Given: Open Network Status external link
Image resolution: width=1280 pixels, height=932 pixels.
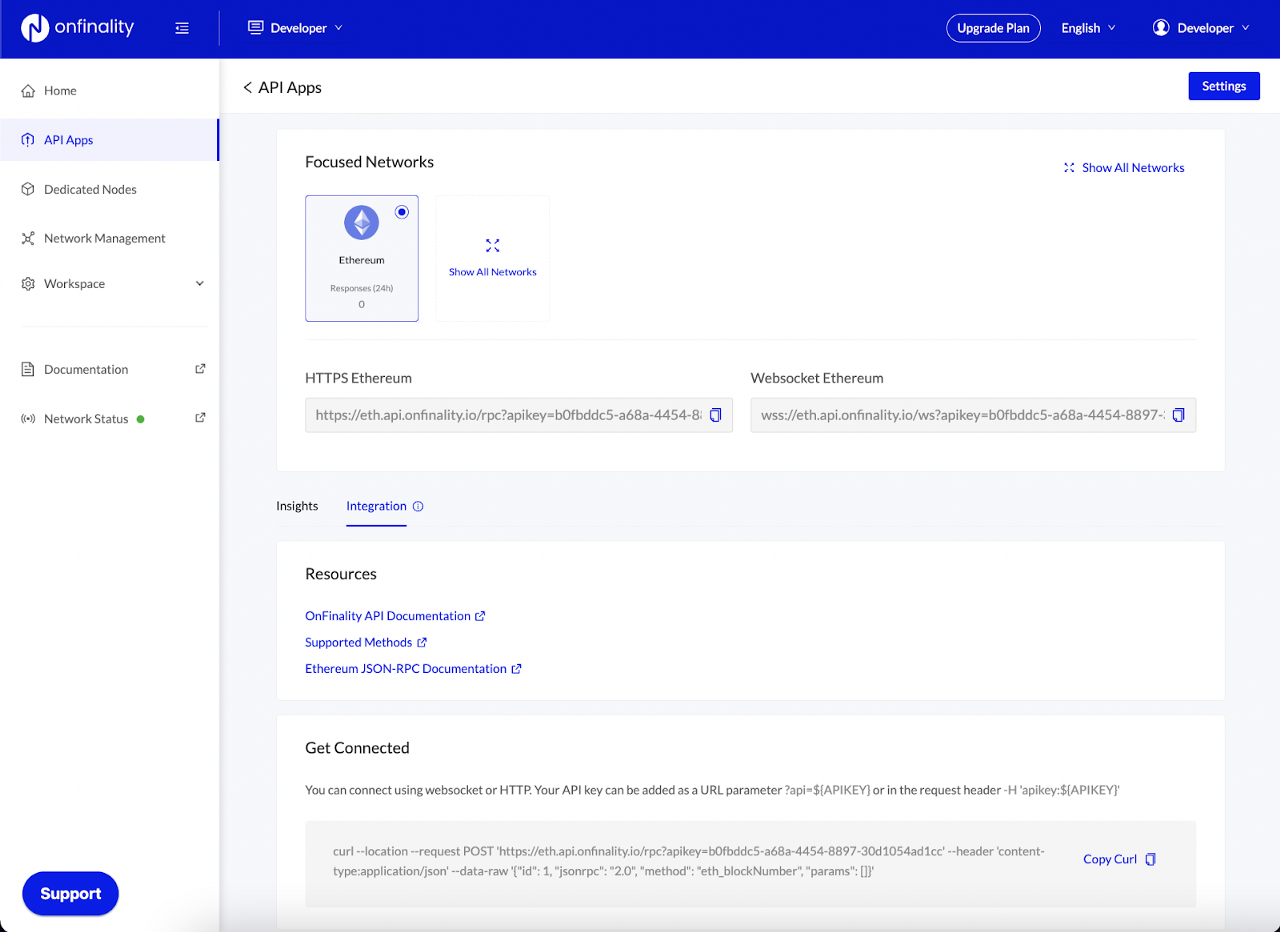Looking at the screenshot, I should point(200,418).
